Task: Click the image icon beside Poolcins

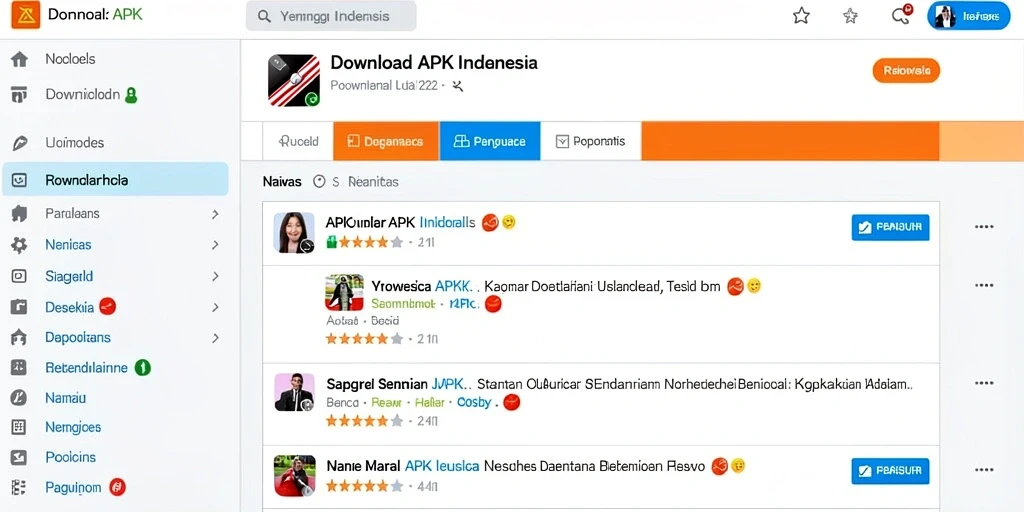Action: [20, 457]
